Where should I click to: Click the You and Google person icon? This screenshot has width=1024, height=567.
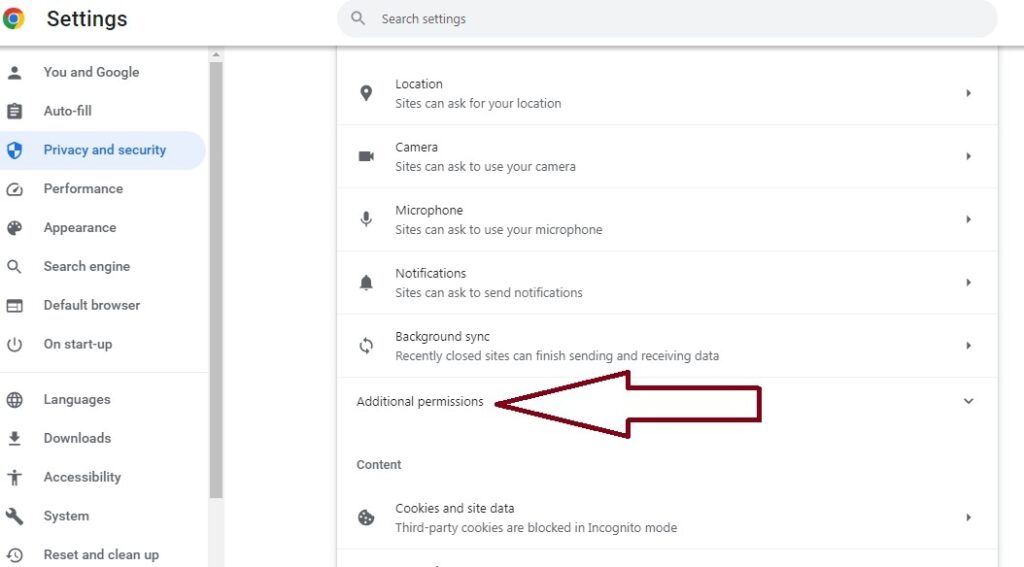point(14,73)
